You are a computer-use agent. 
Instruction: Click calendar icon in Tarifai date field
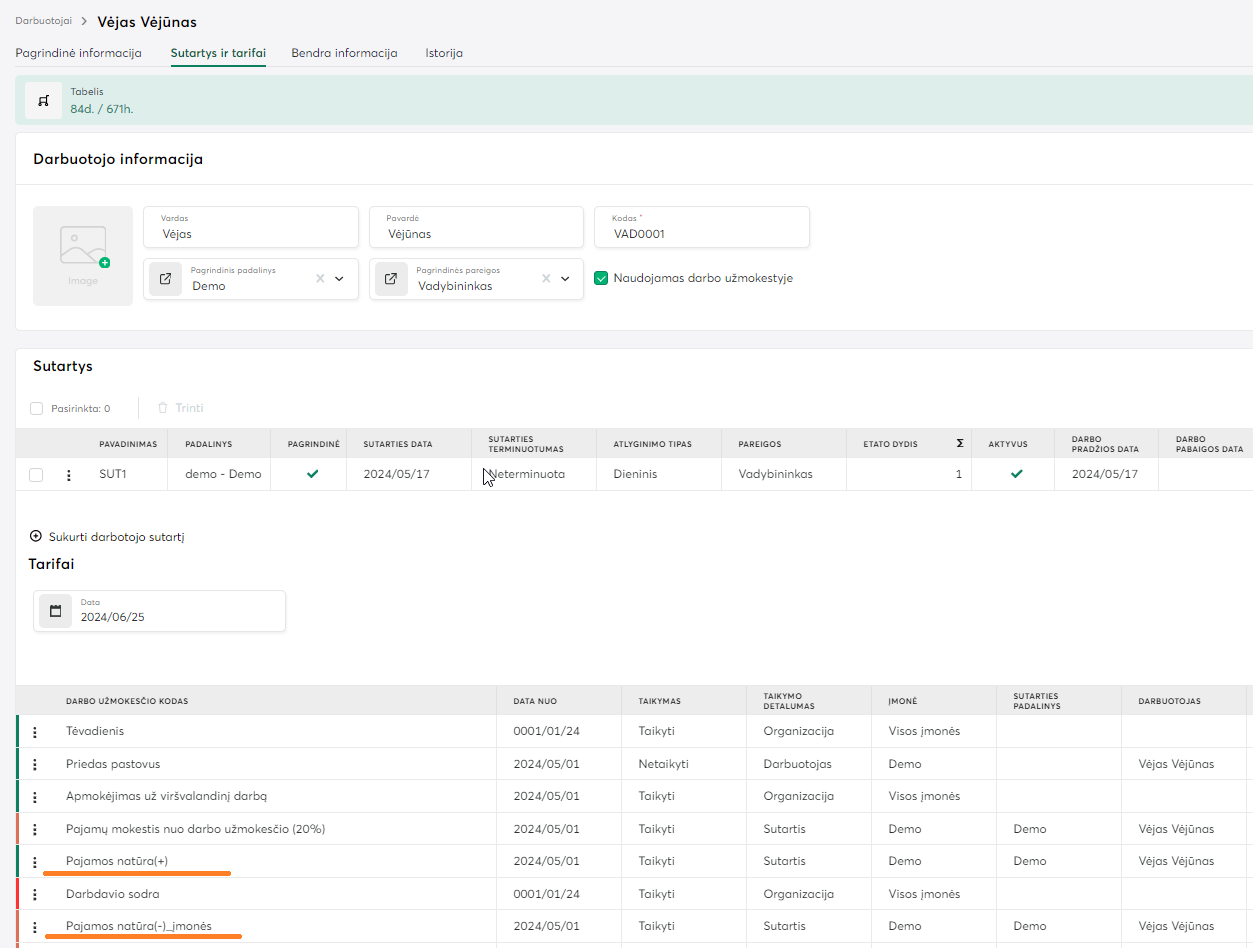(56, 611)
